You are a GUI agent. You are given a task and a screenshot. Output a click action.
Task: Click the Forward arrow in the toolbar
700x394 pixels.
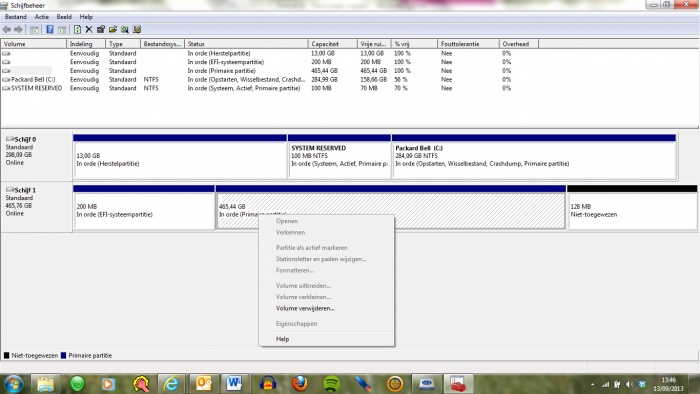18,29
